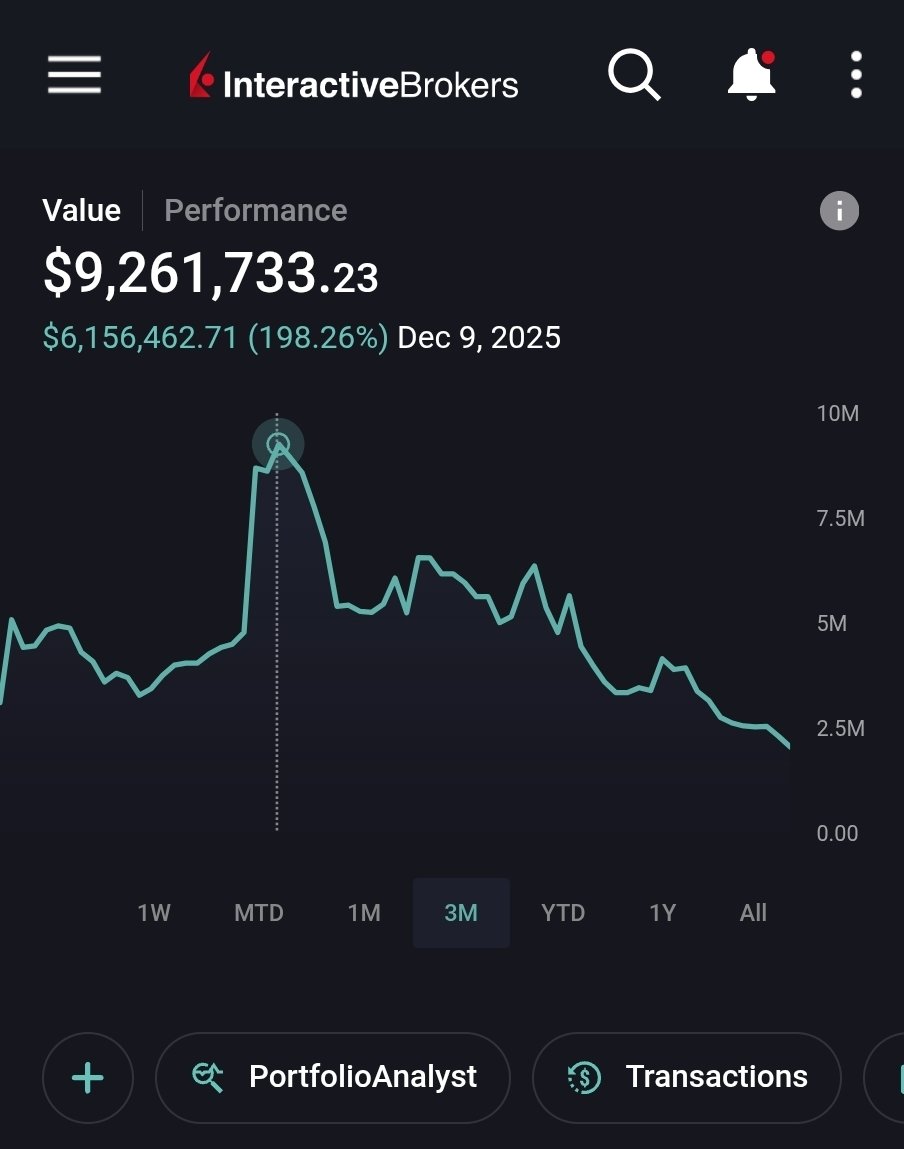Open the hamburger navigation menu

pos(74,75)
